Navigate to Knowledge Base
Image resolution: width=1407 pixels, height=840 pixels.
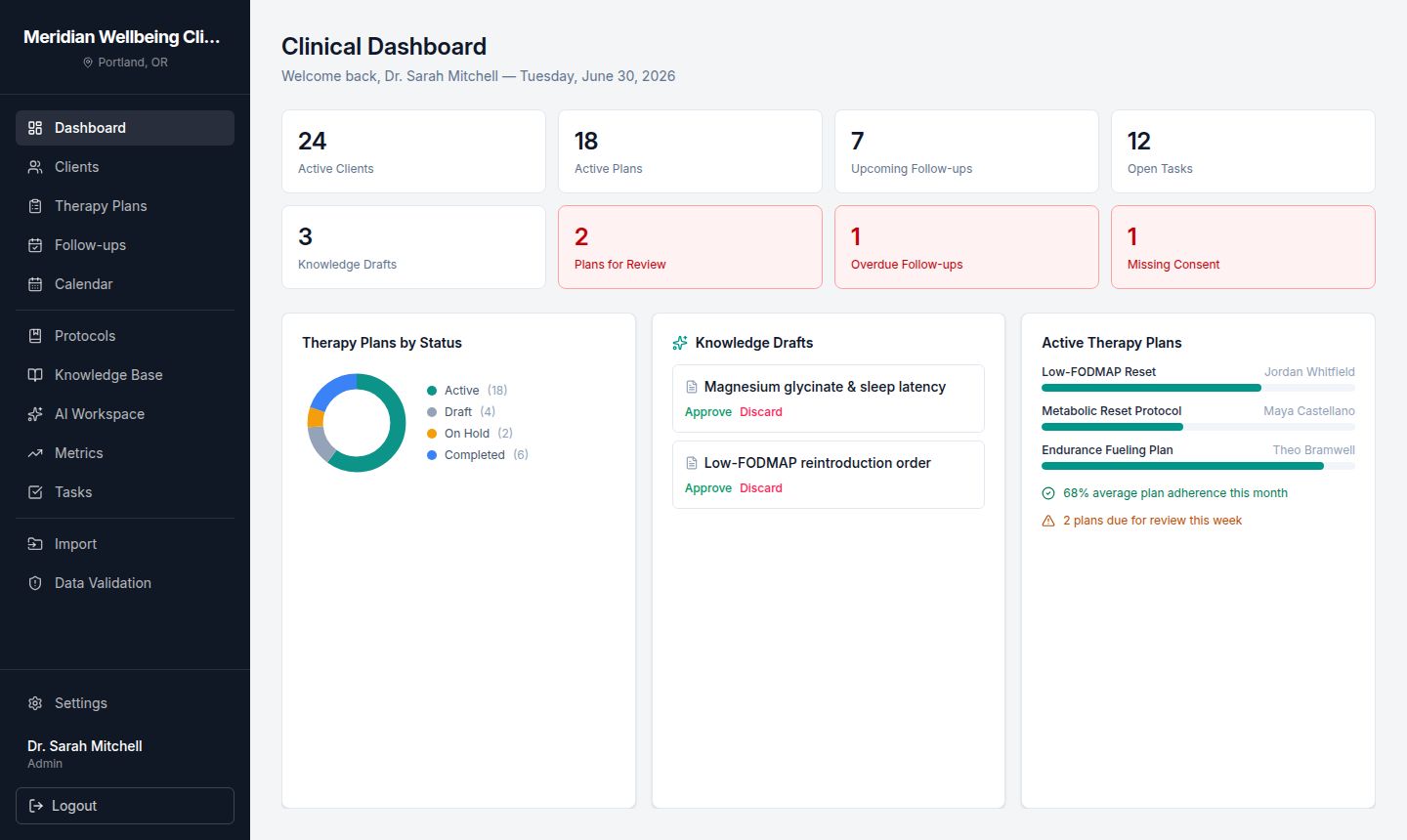[125, 375]
